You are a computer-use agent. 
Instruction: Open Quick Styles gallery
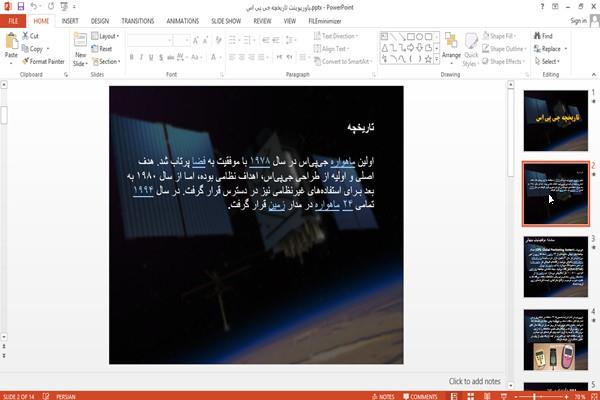pyautogui.click(x=471, y=50)
